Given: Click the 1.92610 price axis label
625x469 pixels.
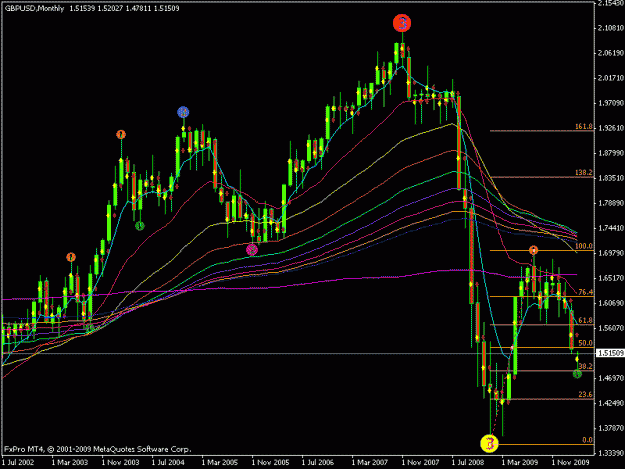Looking at the screenshot, I should 611,128.
